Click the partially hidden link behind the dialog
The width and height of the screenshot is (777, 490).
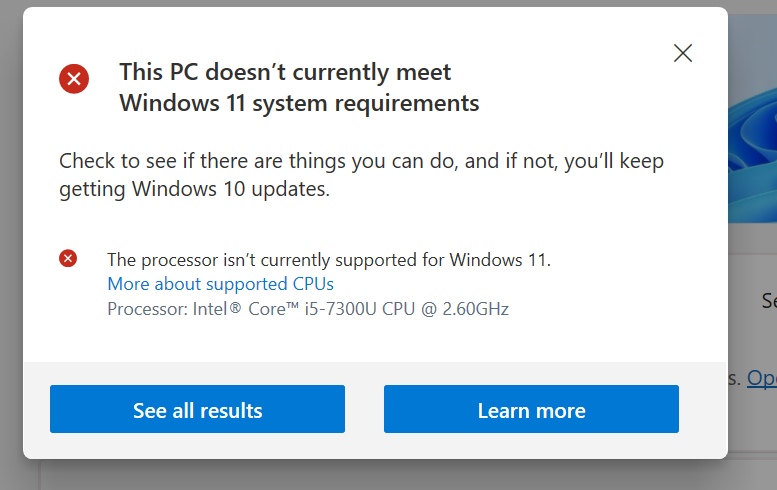pos(761,379)
